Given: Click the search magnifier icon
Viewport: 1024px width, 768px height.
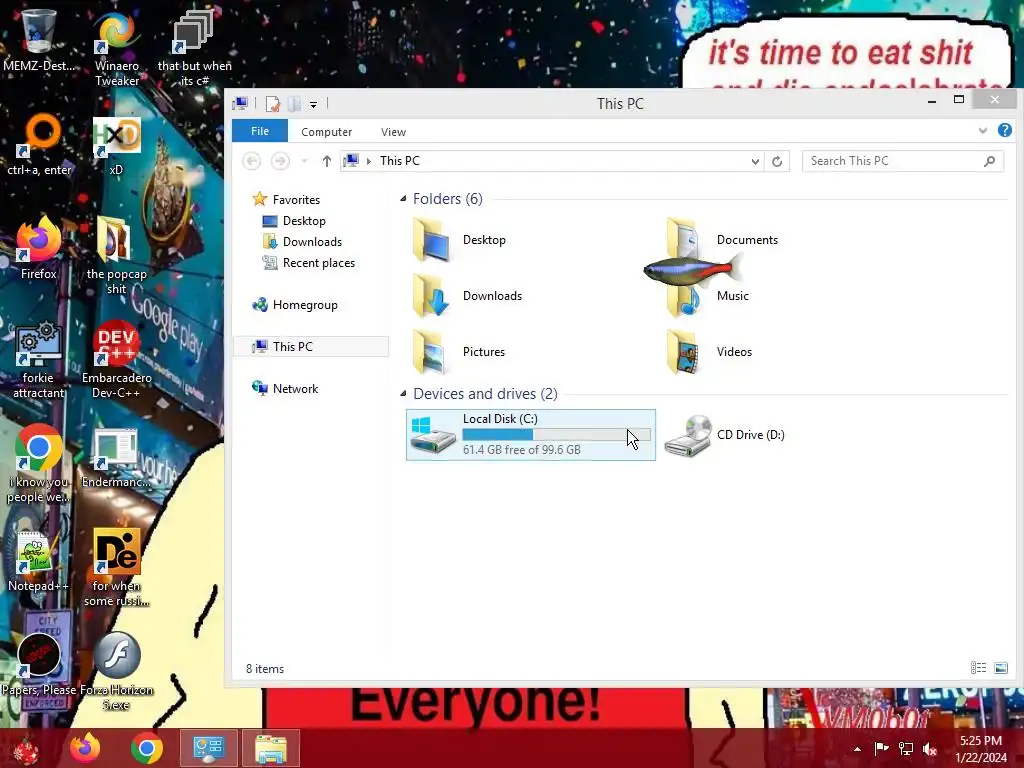Looking at the screenshot, I should 990,161.
